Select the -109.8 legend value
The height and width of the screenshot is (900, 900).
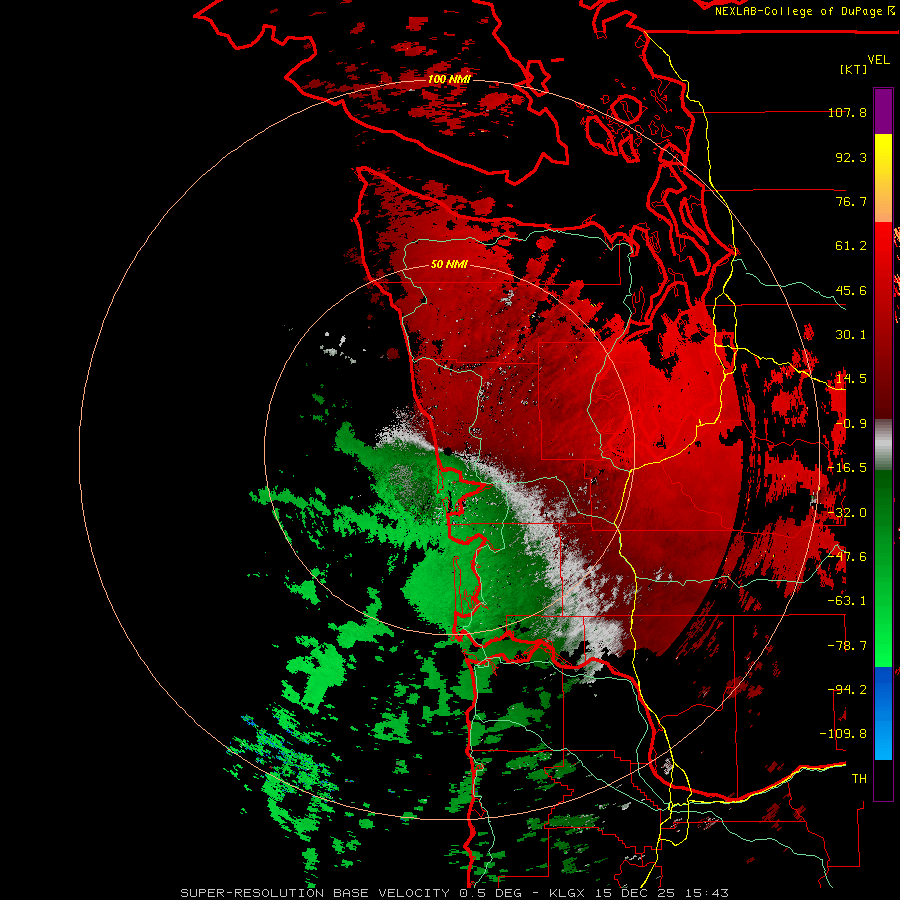coord(843,734)
